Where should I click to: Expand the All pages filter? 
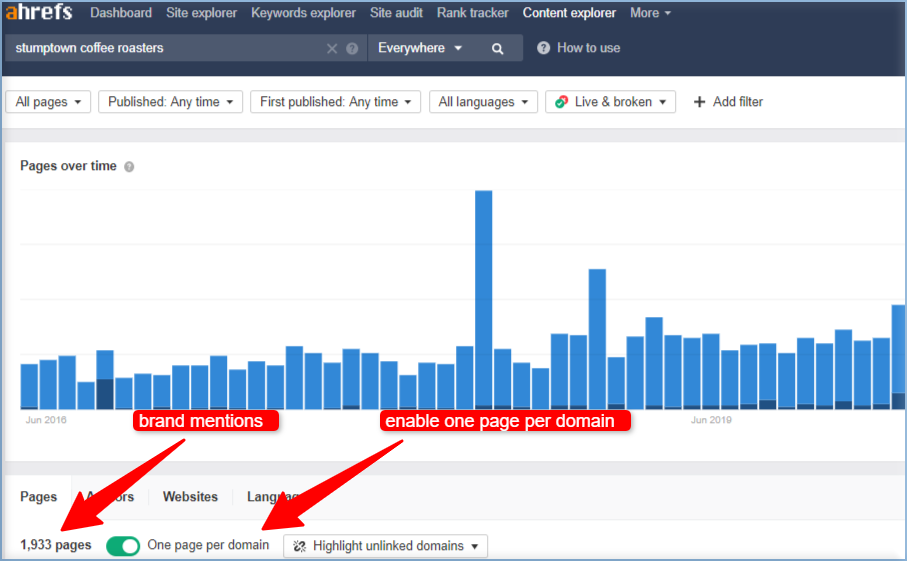[48, 102]
